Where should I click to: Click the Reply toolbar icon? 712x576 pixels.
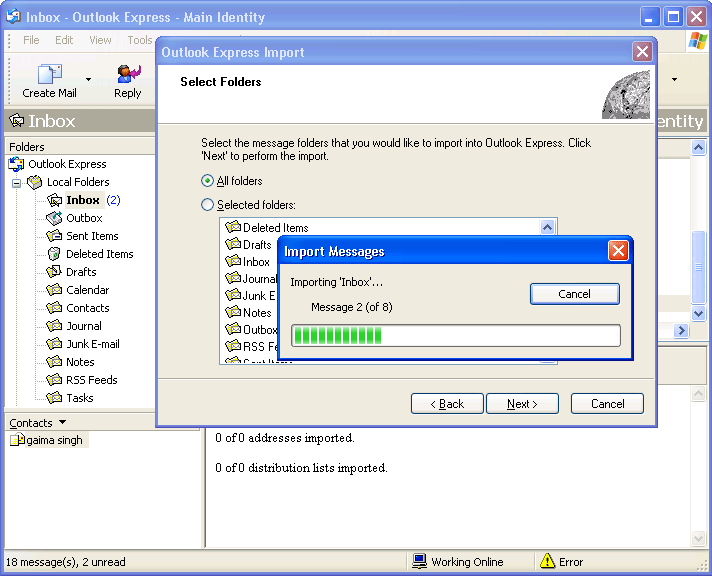click(129, 74)
